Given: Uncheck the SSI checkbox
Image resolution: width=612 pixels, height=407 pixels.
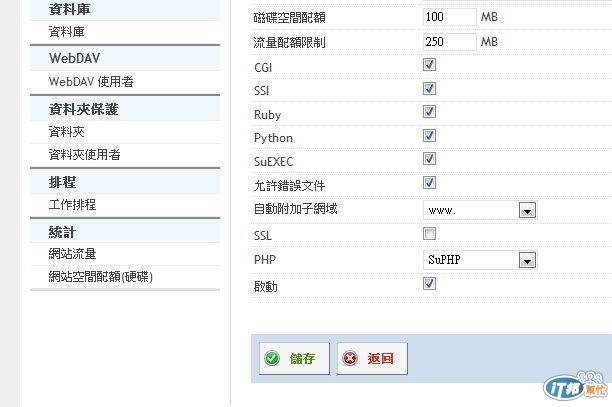Looking at the screenshot, I should click(x=429, y=89).
